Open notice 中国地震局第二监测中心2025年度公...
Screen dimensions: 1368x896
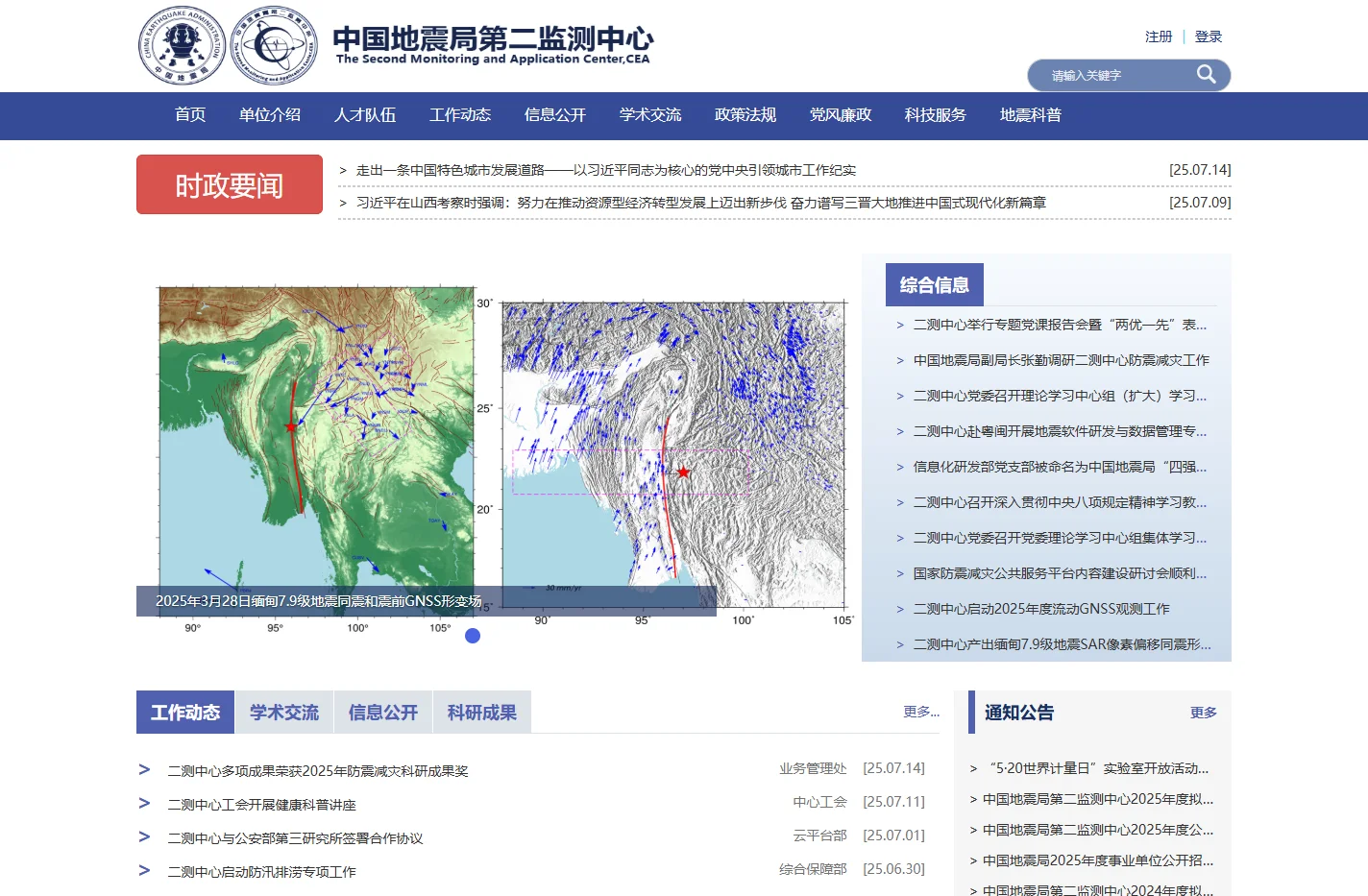(1098, 830)
